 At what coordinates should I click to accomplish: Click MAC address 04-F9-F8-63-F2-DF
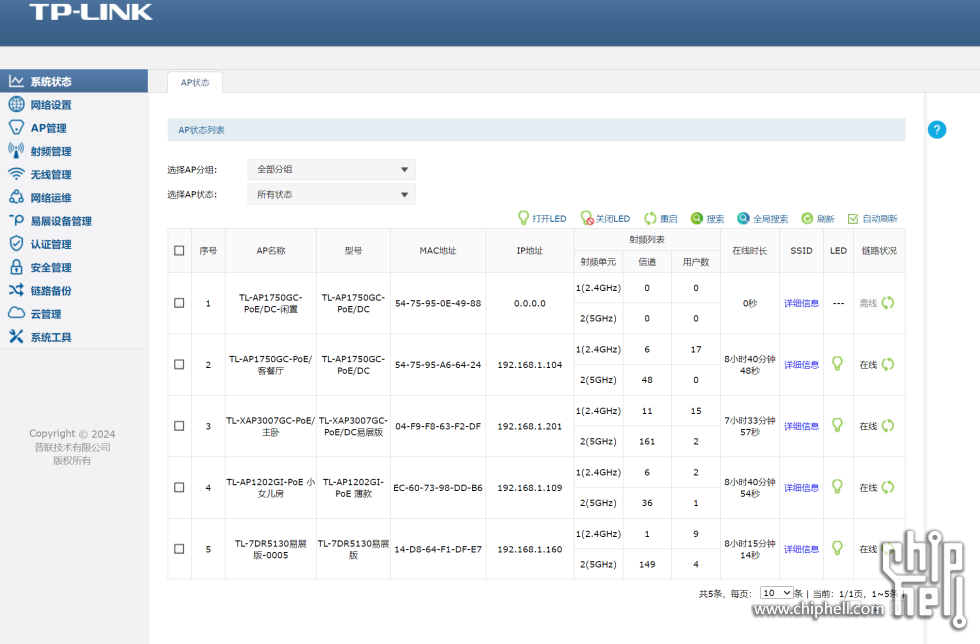[x=438, y=426]
